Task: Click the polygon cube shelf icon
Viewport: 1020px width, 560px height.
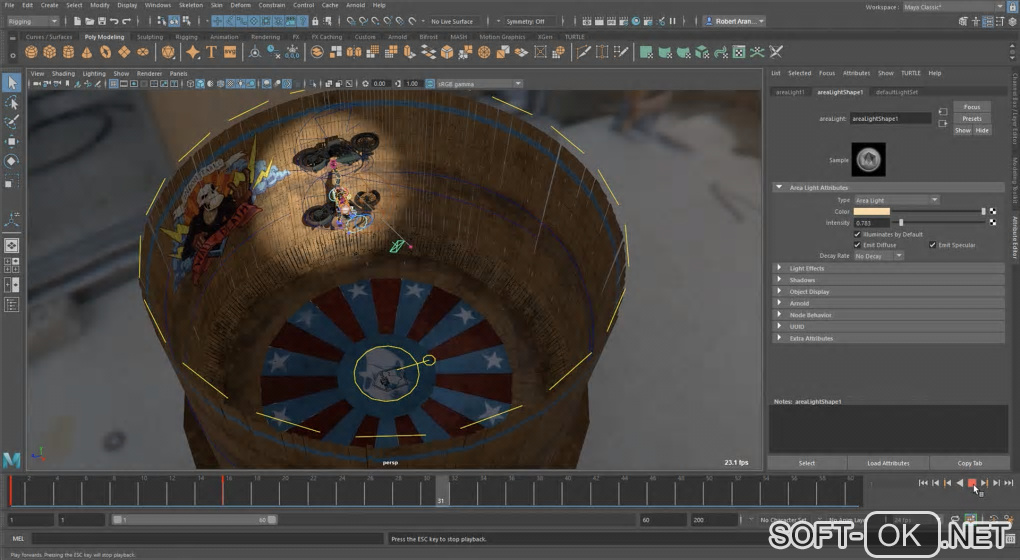Action: pos(50,52)
